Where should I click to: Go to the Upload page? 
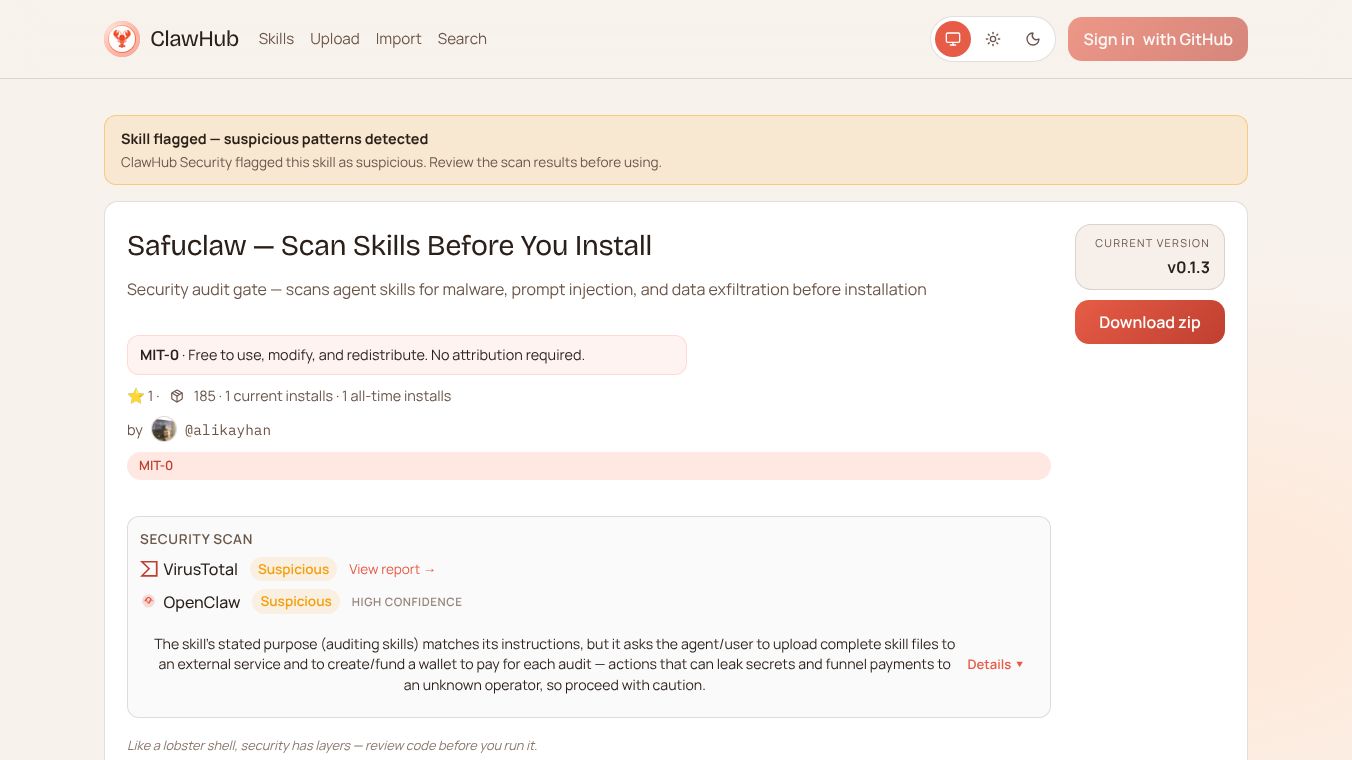[x=334, y=39]
